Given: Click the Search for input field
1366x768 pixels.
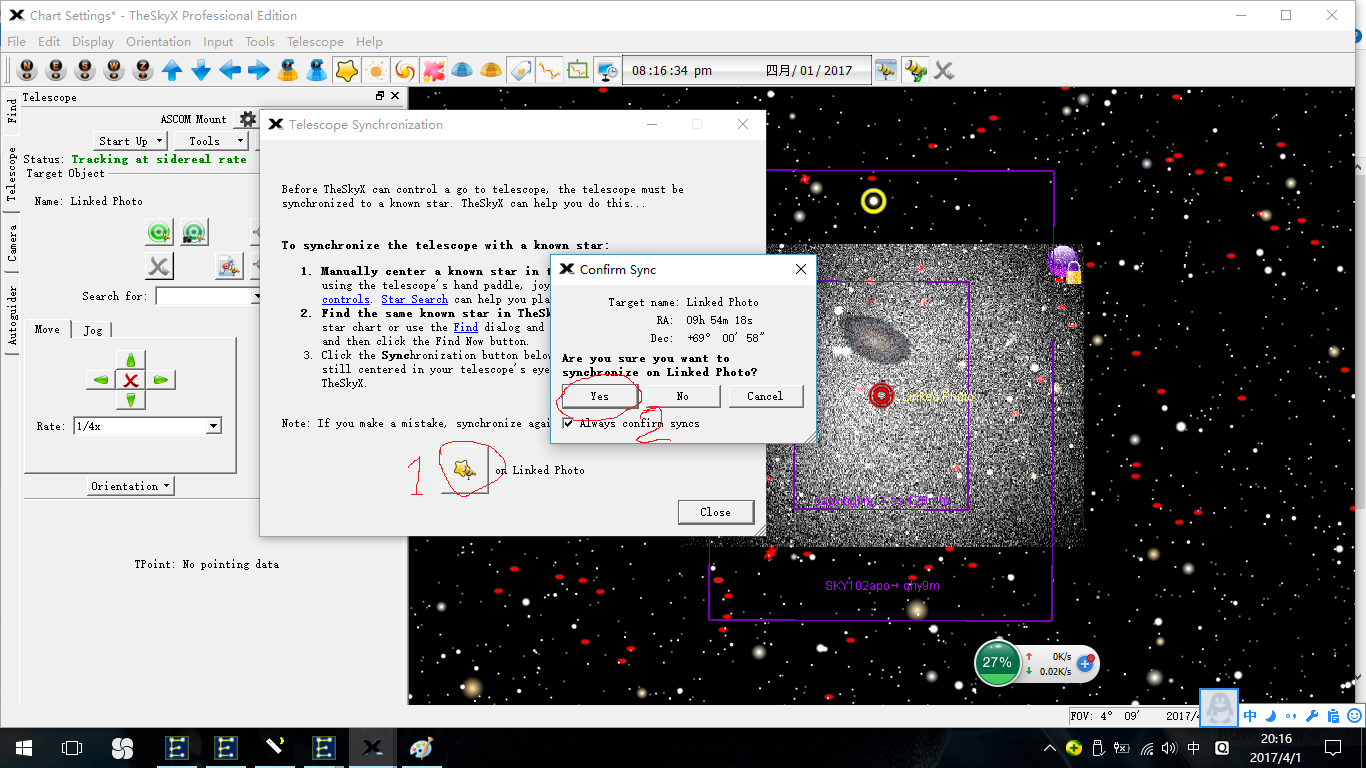Looking at the screenshot, I should 208,296.
